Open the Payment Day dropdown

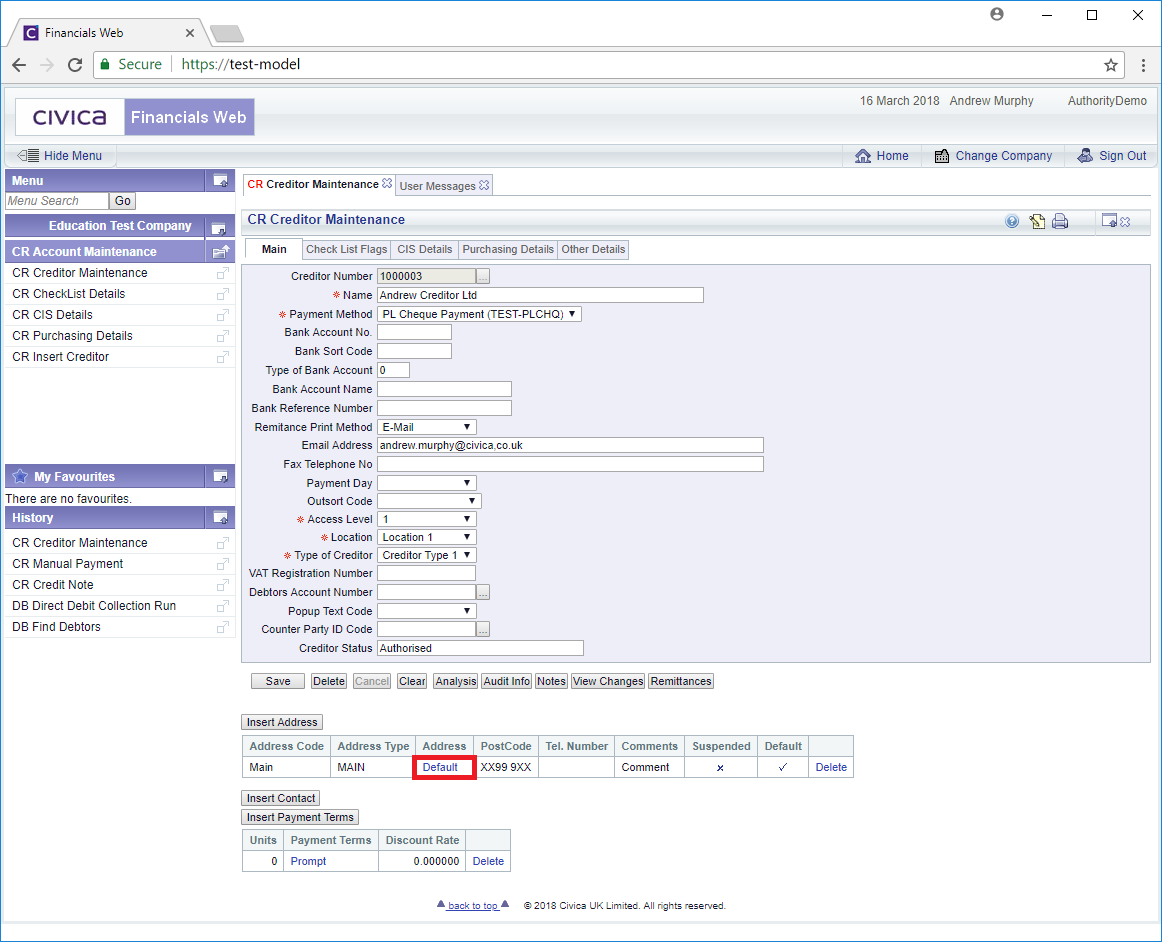tap(427, 483)
